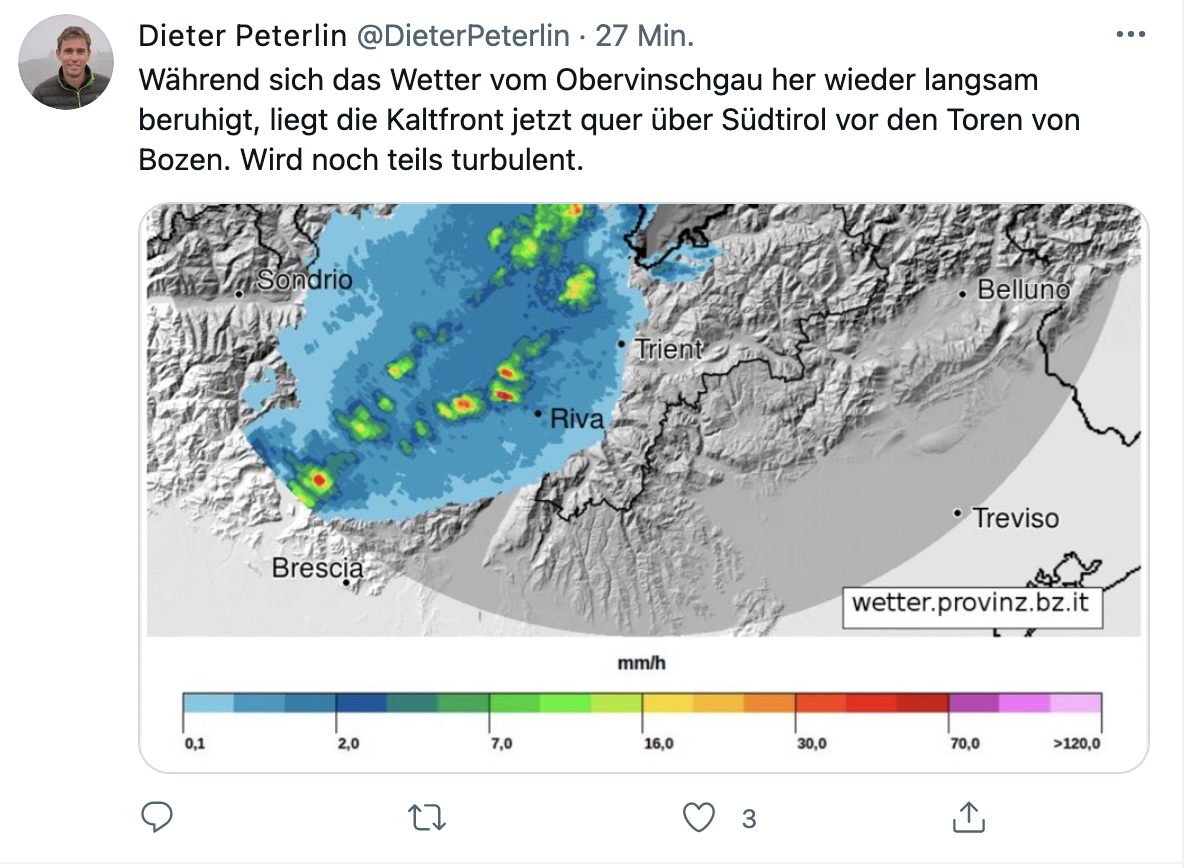This screenshot has height=868, width=1190.
Task: Click the like count number 3
Action: click(749, 819)
